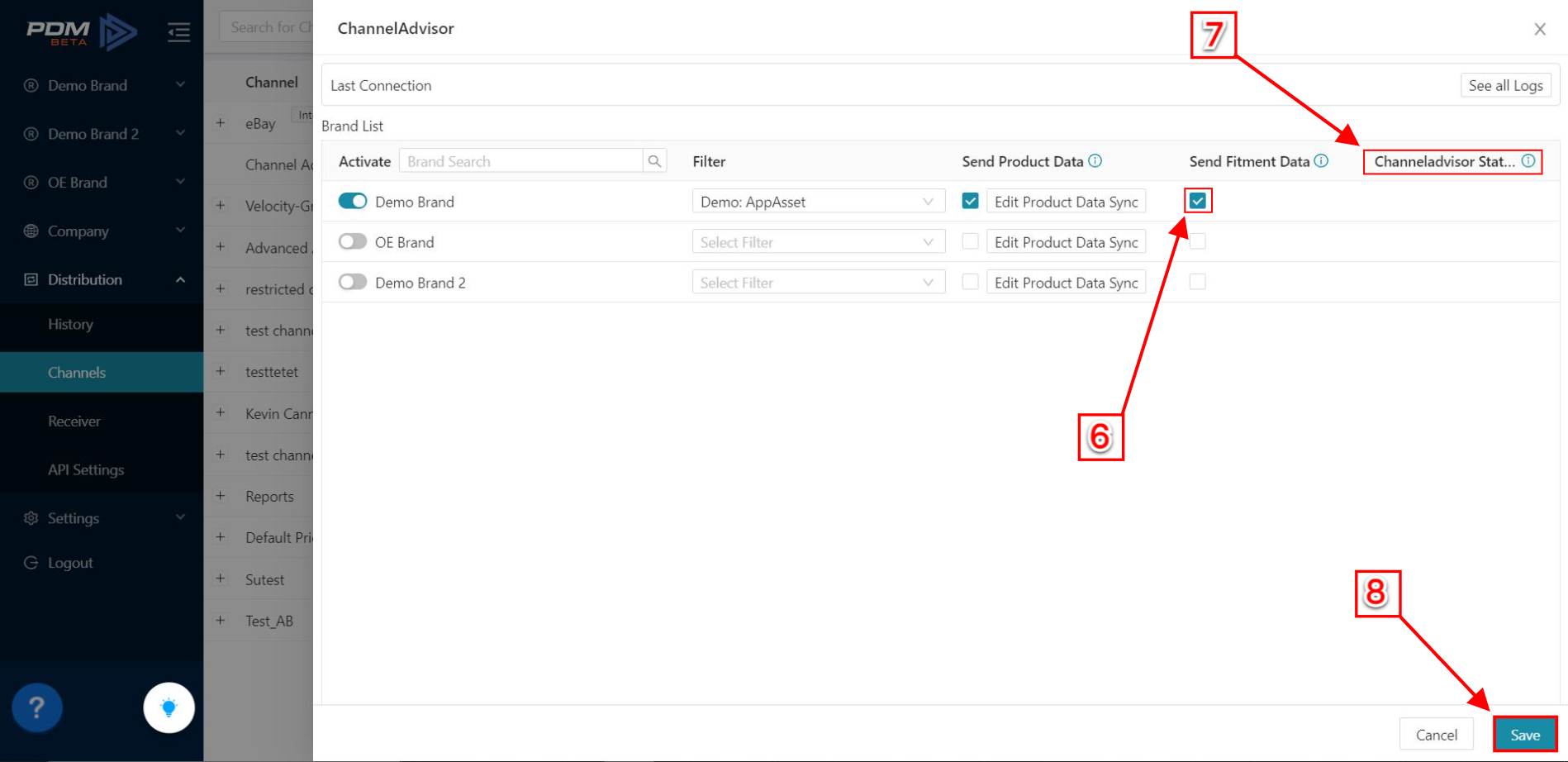Collapse Distribution sidebar section

point(102,279)
